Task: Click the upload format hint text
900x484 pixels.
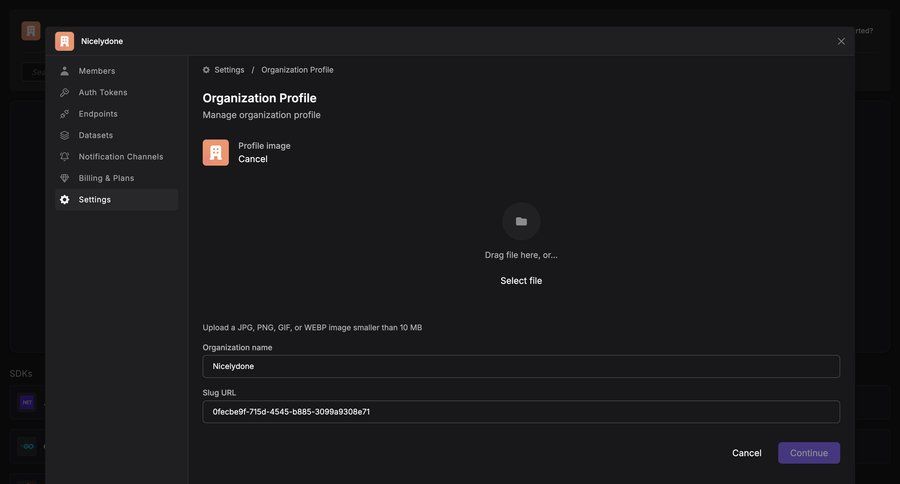Action: pyautogui.click(x=312, y=328)
